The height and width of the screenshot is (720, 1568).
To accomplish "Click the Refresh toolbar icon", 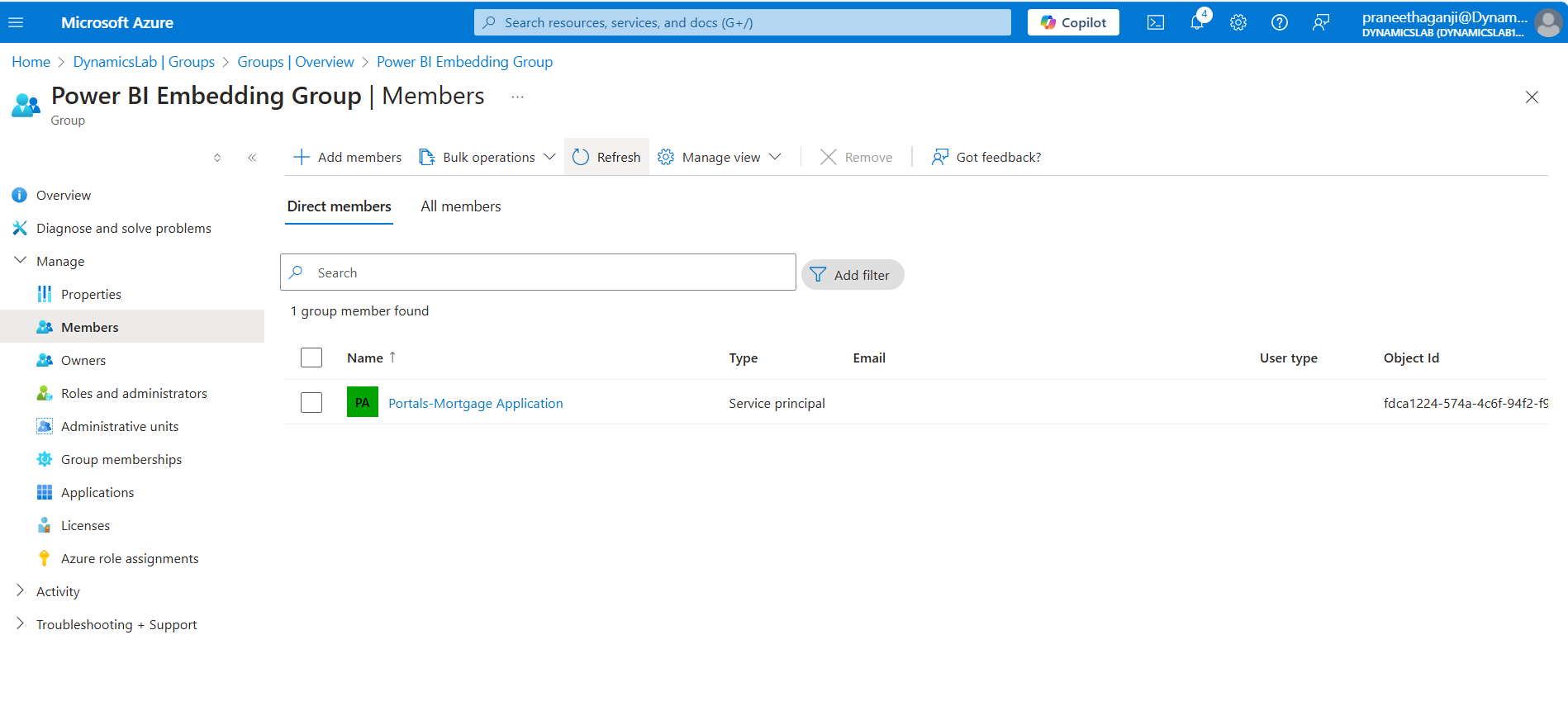I will tap(581, 157).
